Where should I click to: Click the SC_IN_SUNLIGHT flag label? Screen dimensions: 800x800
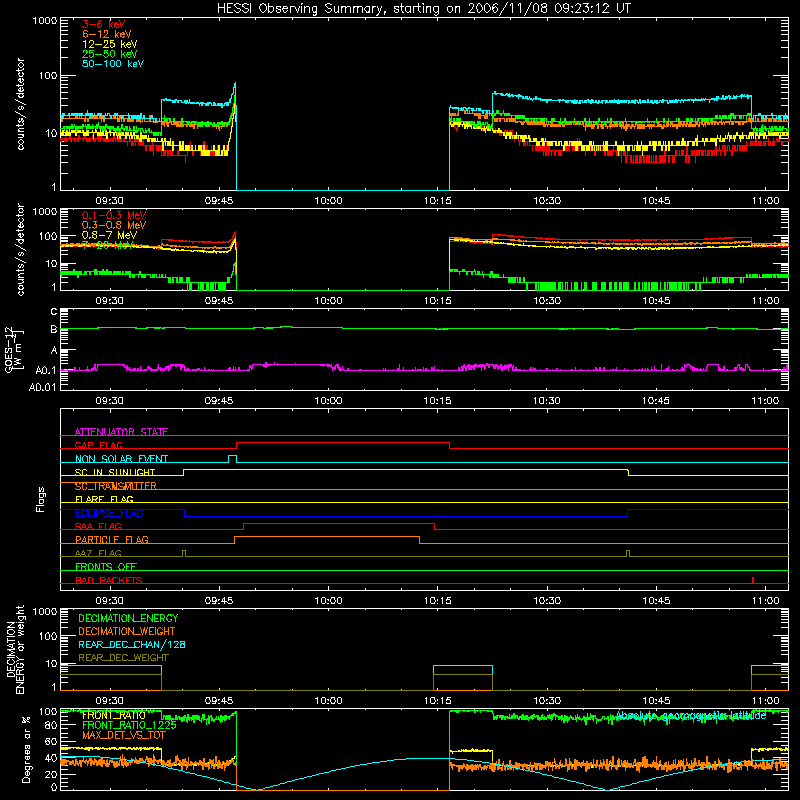pos(115,472)
